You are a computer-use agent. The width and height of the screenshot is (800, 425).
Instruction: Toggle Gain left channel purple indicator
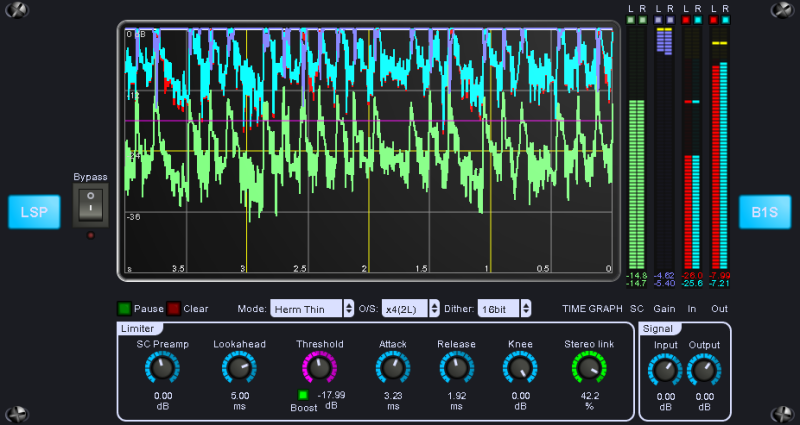(658, 20)
